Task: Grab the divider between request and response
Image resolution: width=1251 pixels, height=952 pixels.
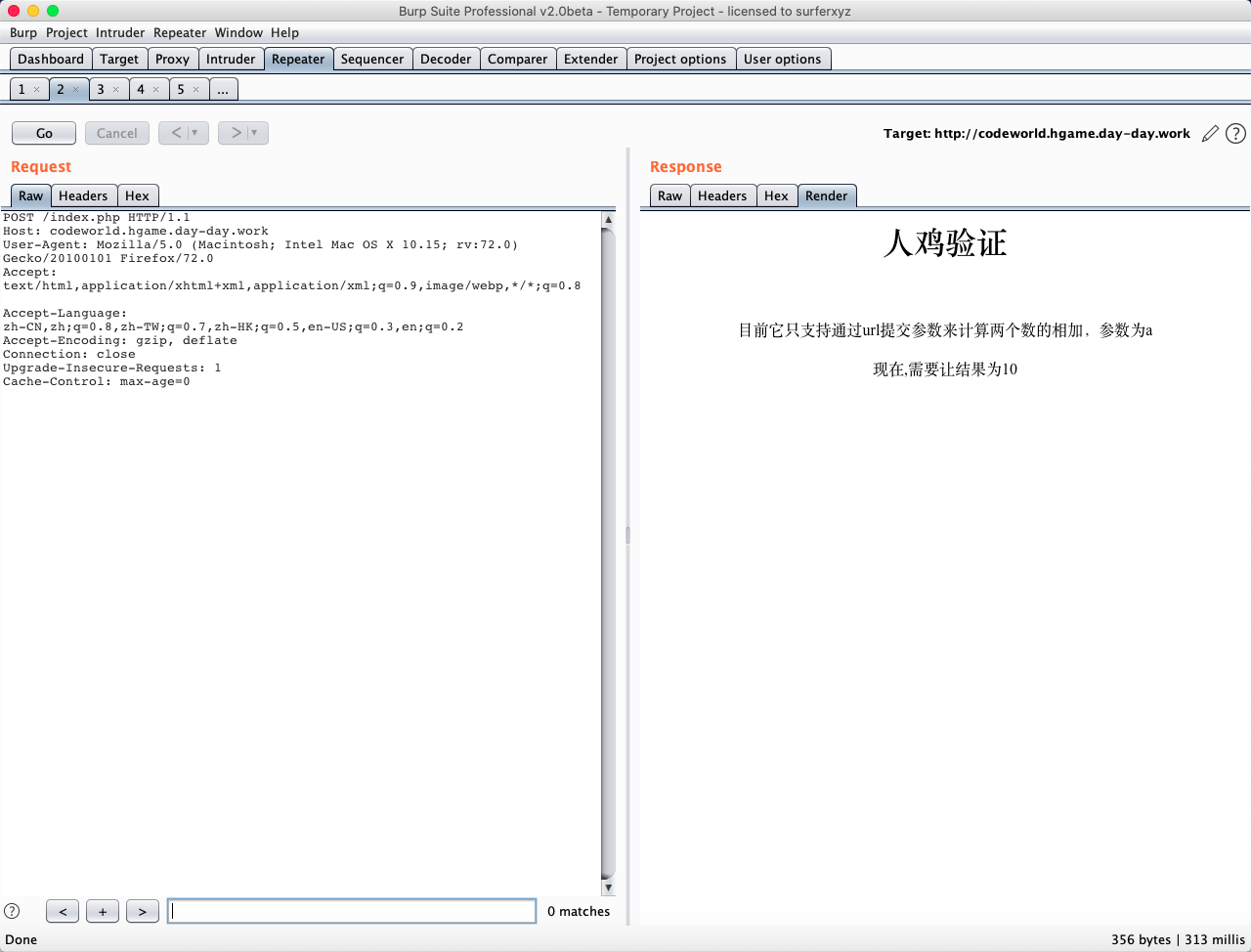Action: (627, 535)
